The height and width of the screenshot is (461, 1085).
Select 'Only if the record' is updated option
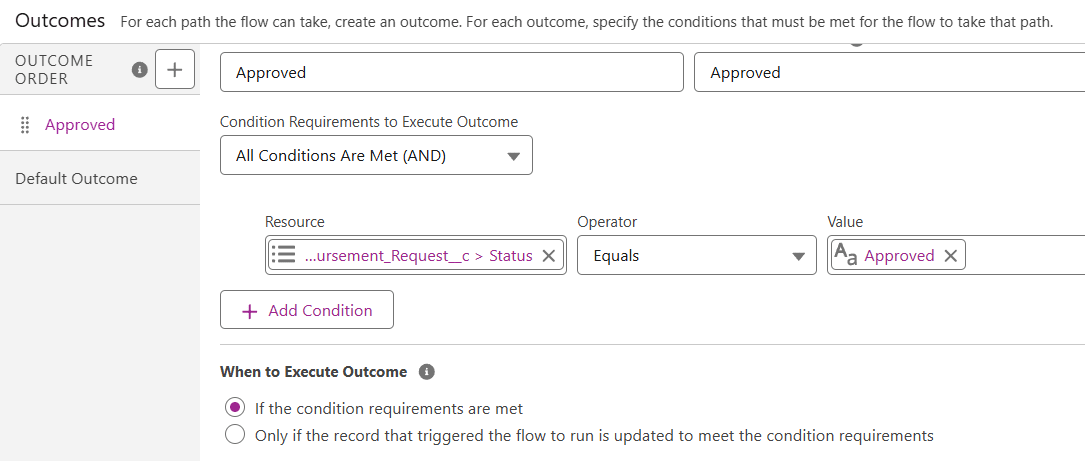235,435
